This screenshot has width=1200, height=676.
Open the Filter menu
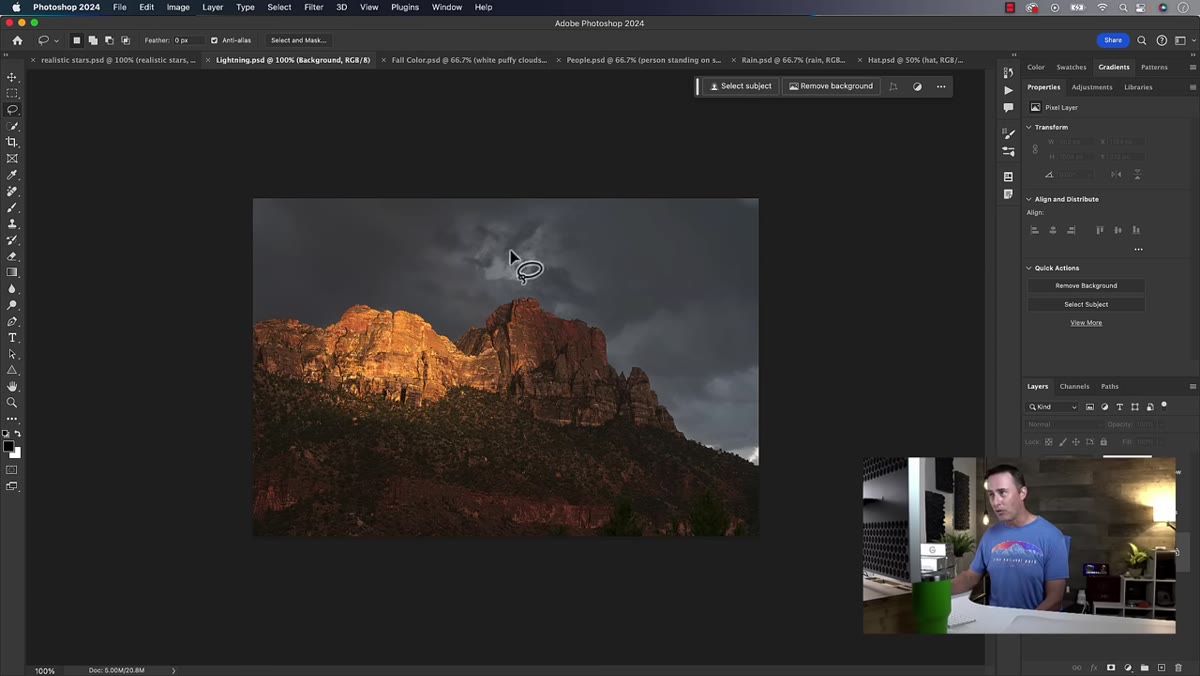pyautogui.click(x=313, y=7)
